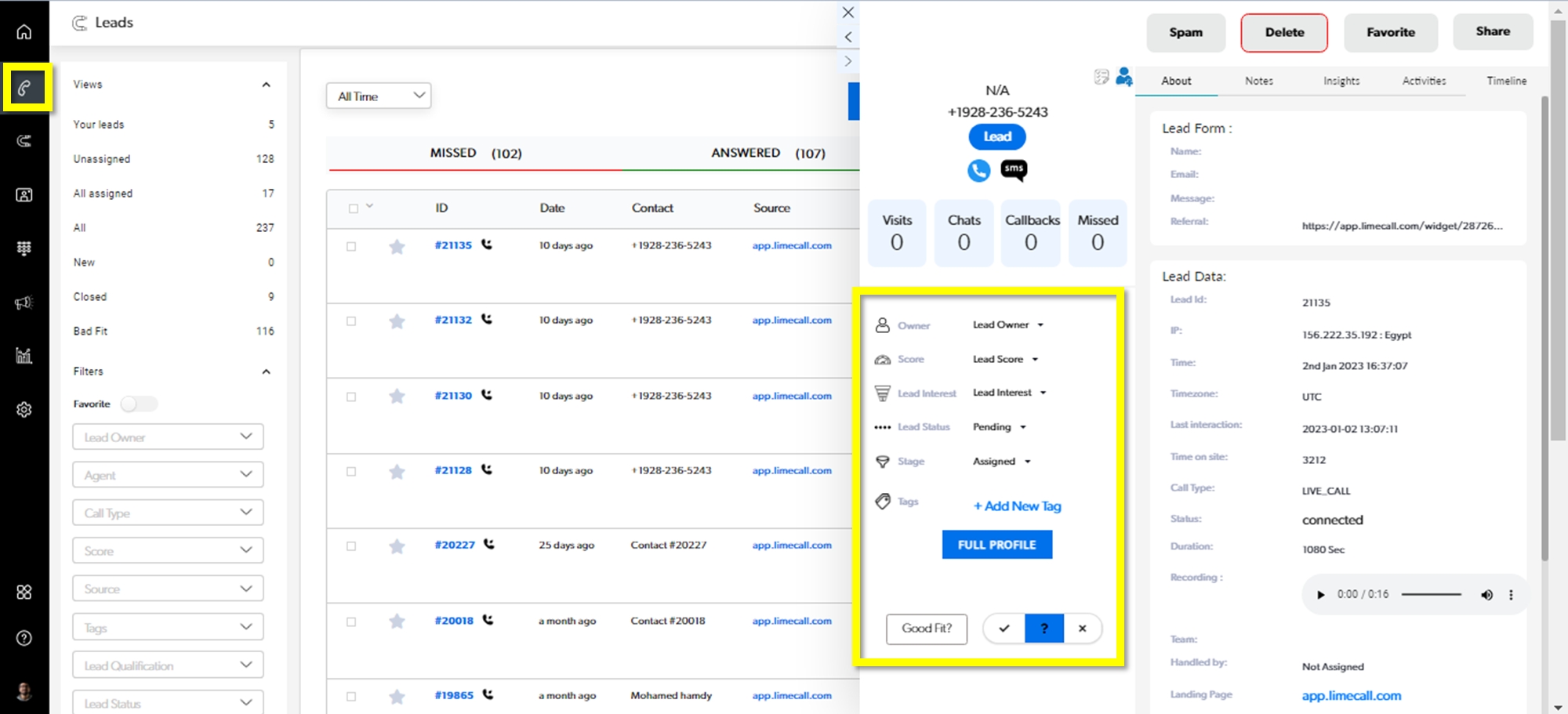Screen dimensions: 1568x714
Task: Switch to the Notes tab
Action: 1258,81
